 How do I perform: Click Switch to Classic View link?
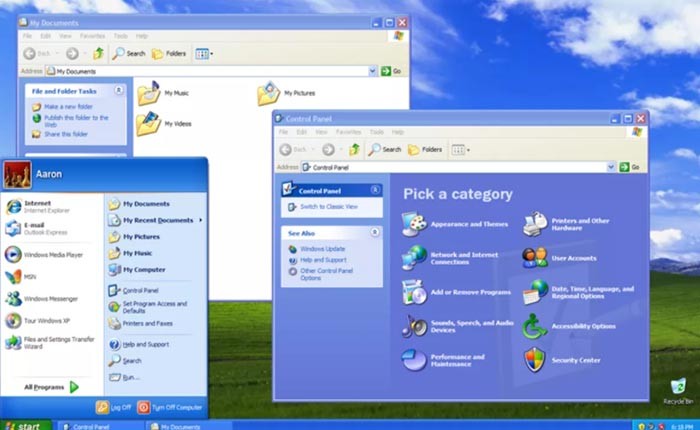[x=329, y=207]
